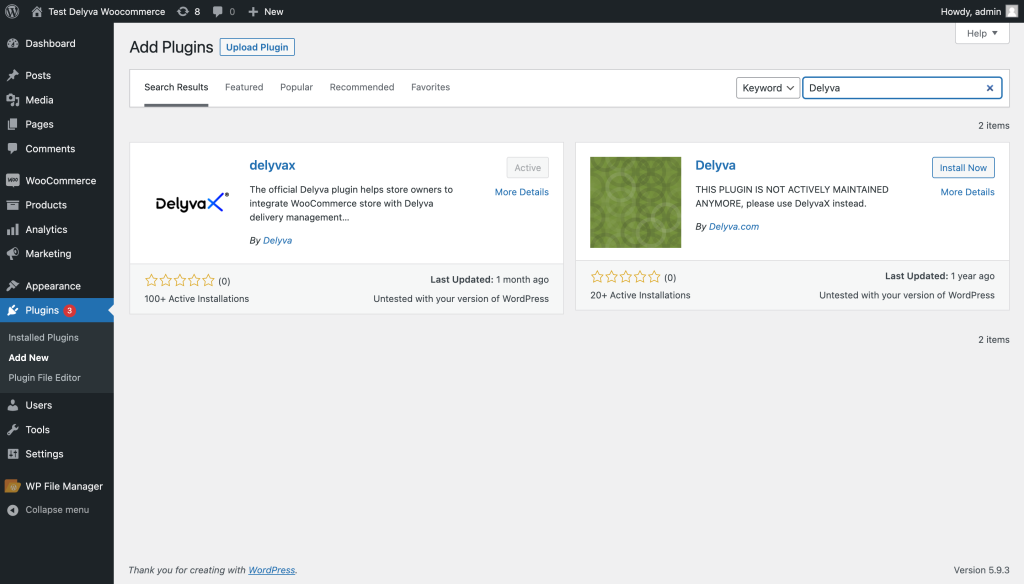Open More Details for delyvax plugin
Viewport: 1024px width, 584px height.
click(x=521, y=192)
